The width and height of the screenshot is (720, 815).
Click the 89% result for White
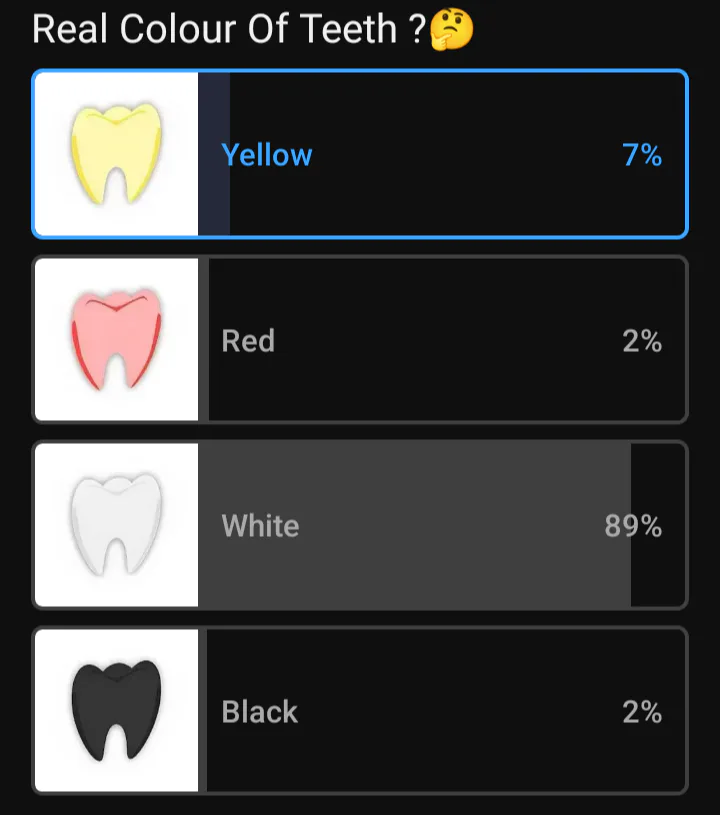[x=633, y=525]
